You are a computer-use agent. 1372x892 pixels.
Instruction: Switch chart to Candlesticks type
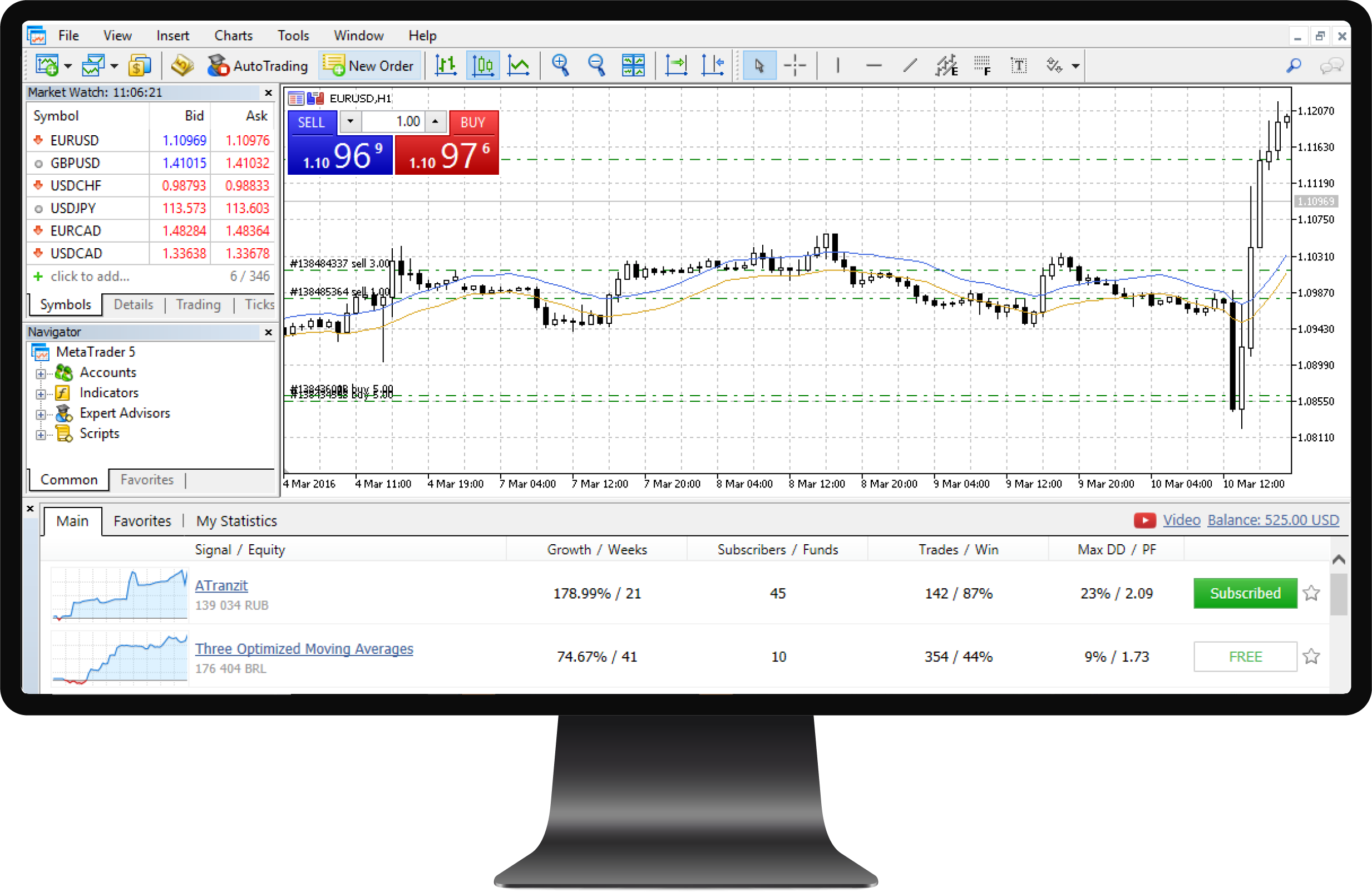coord(482,65)
